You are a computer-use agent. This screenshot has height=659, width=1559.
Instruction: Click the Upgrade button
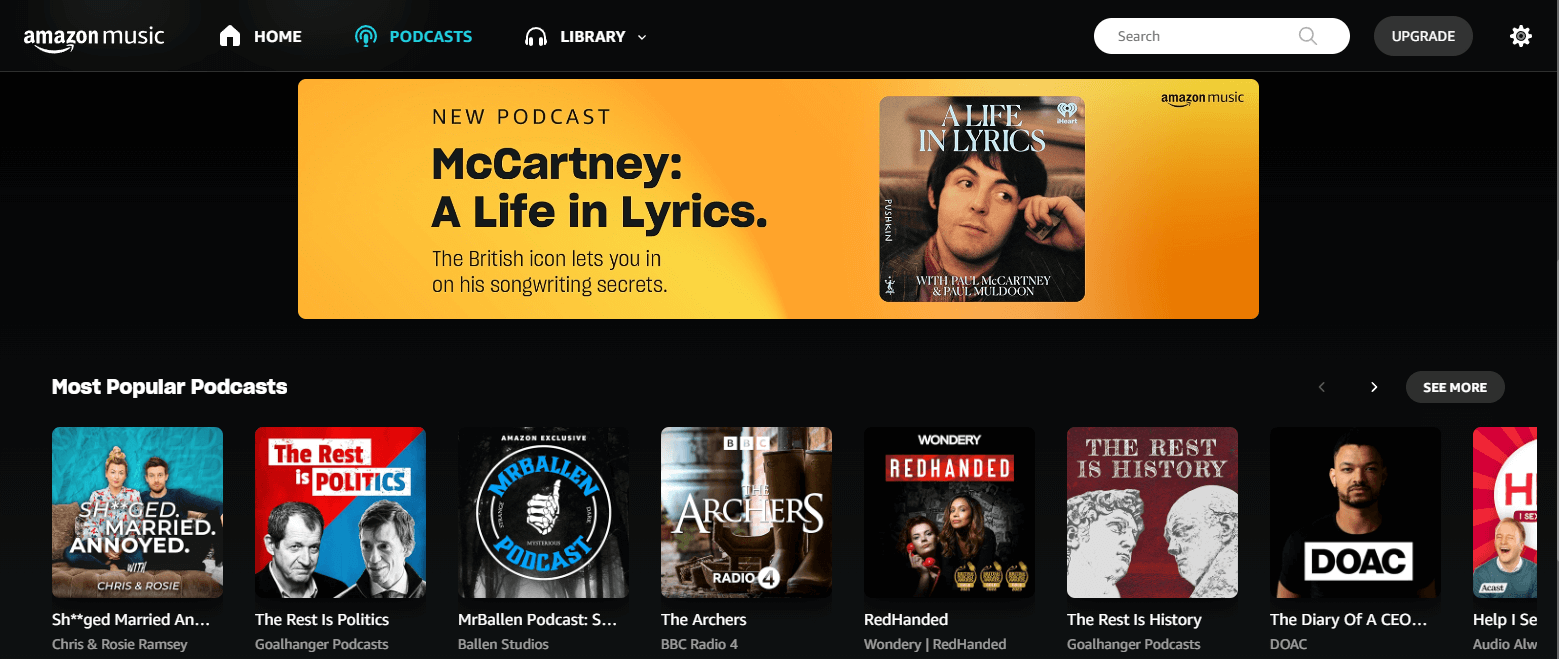[1423, 36]
